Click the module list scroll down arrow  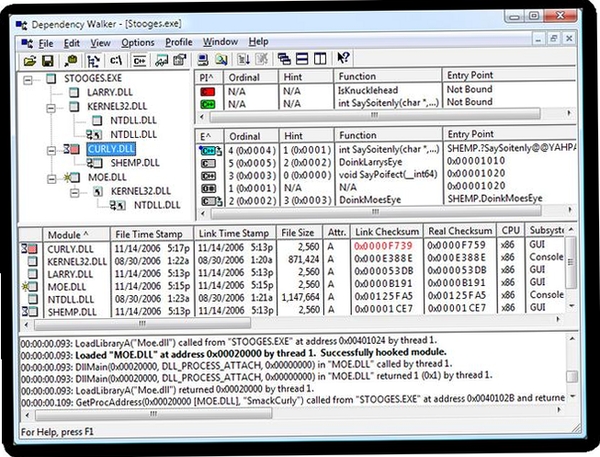click(571, 306)
